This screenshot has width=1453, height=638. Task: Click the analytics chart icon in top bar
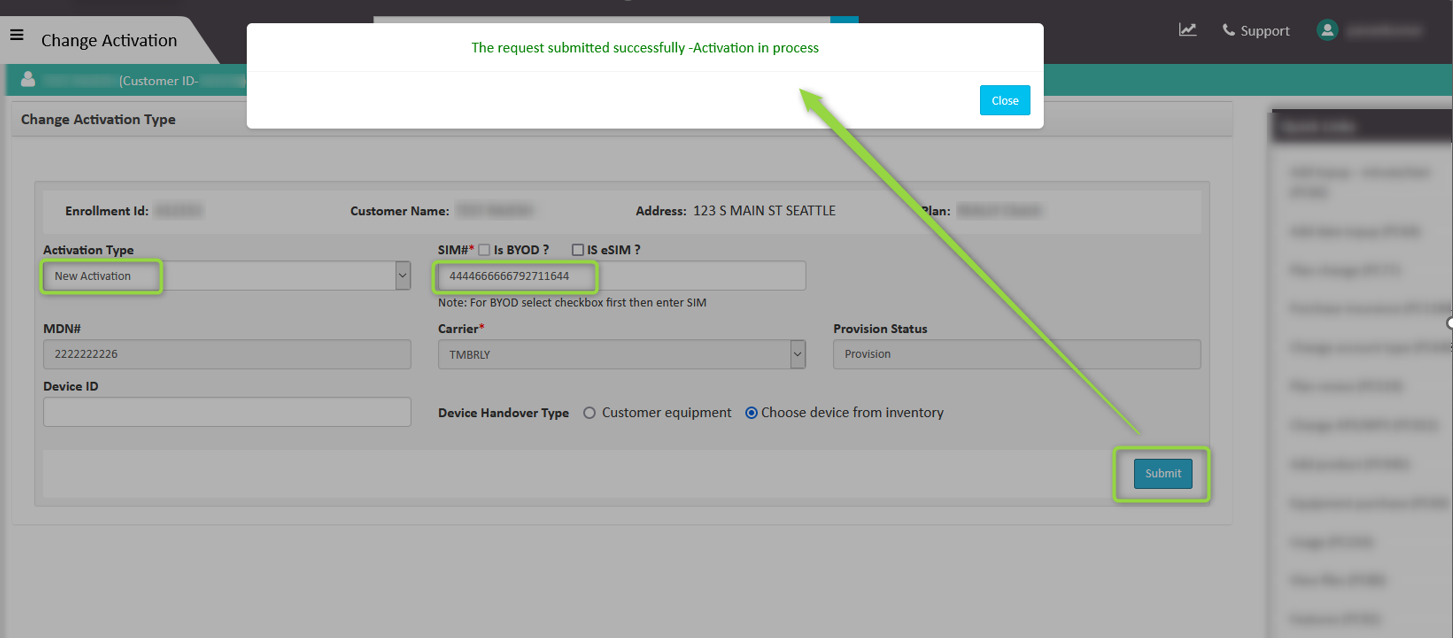(x=1187, y=30)
